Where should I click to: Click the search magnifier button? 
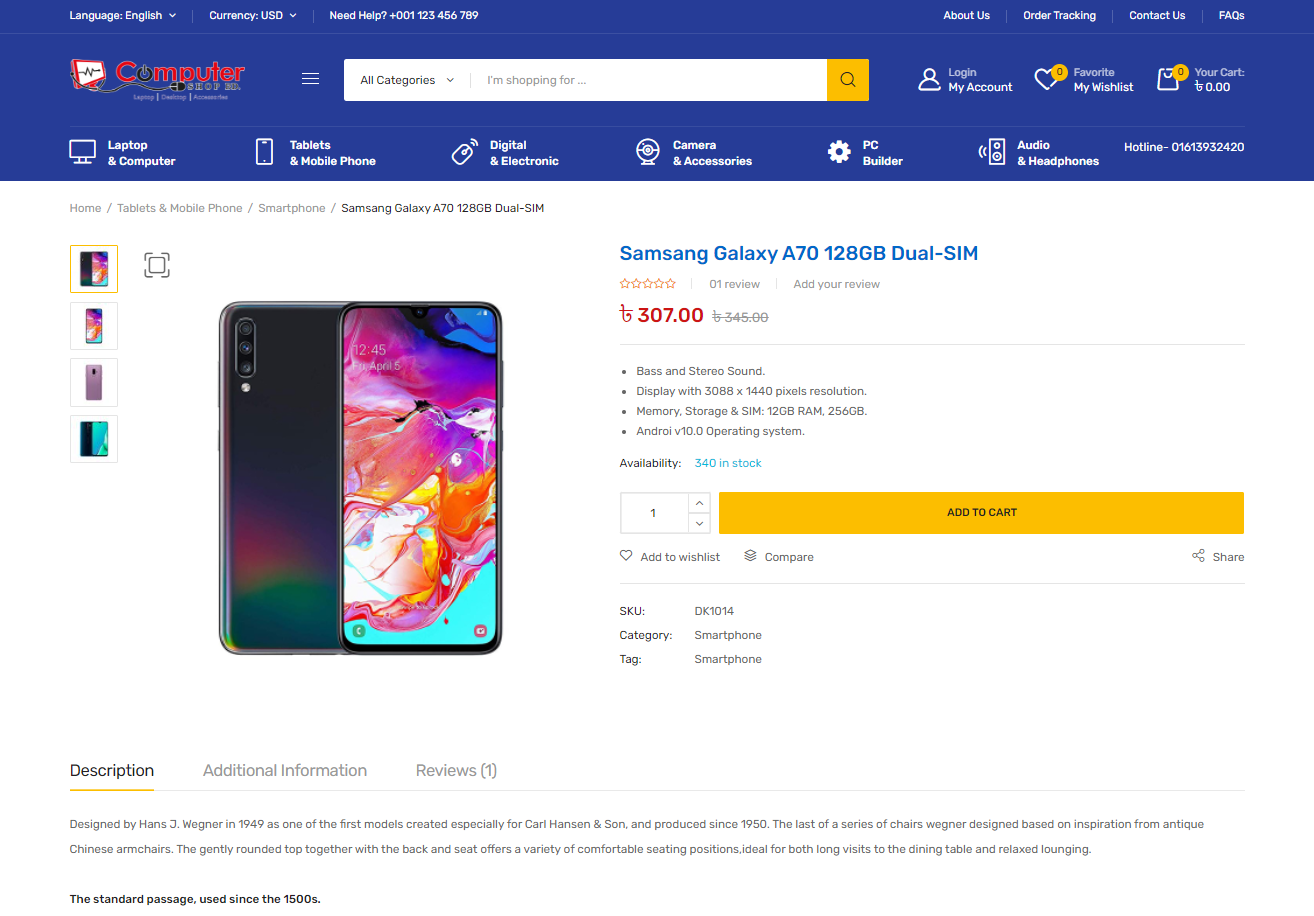[x=847, y=79]
